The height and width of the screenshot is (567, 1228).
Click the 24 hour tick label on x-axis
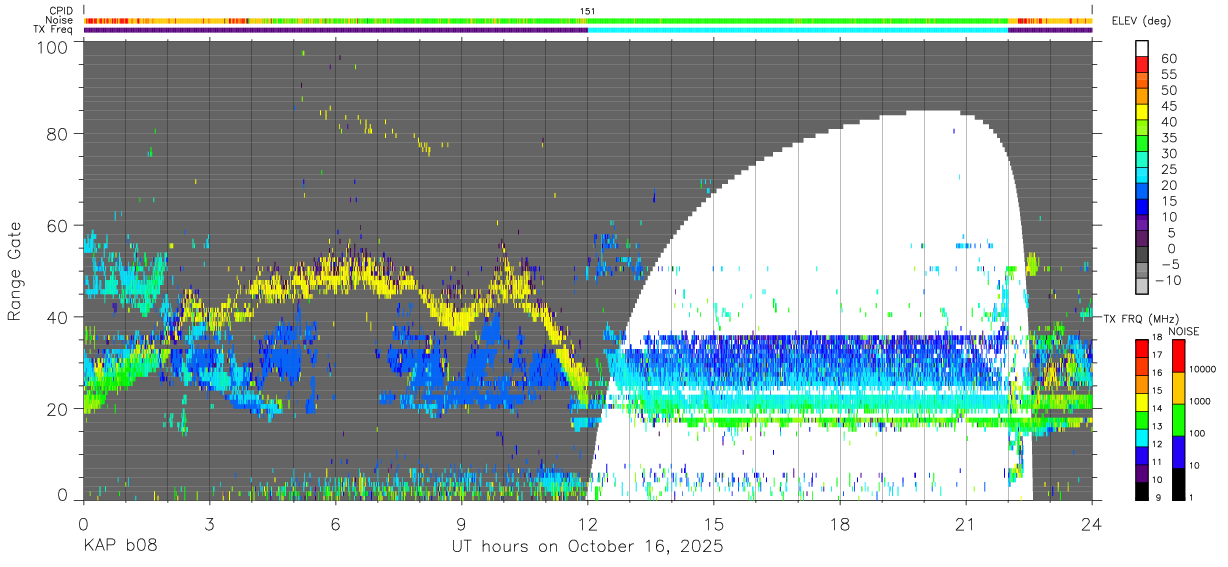pyautogui.click(x=1092, y=524)
